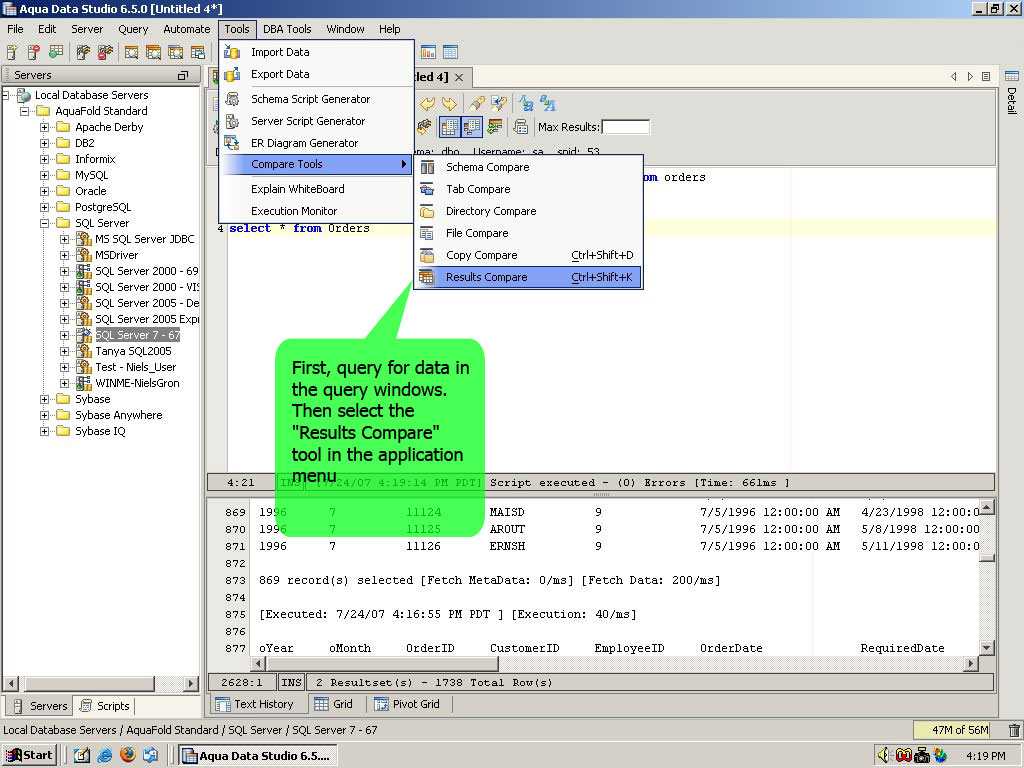Expand the Sybase Anywhere folder

point(44,415)
